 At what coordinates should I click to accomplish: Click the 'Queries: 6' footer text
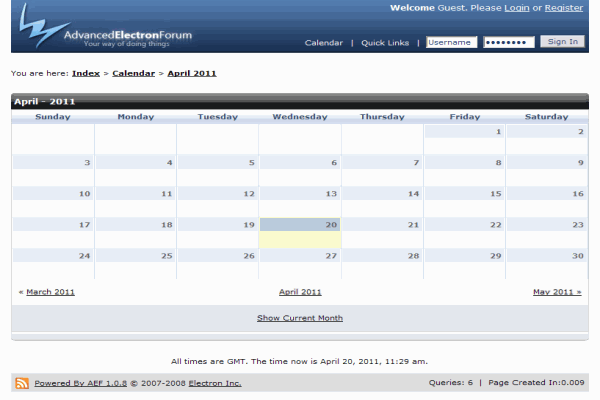(x=451, y=382)
